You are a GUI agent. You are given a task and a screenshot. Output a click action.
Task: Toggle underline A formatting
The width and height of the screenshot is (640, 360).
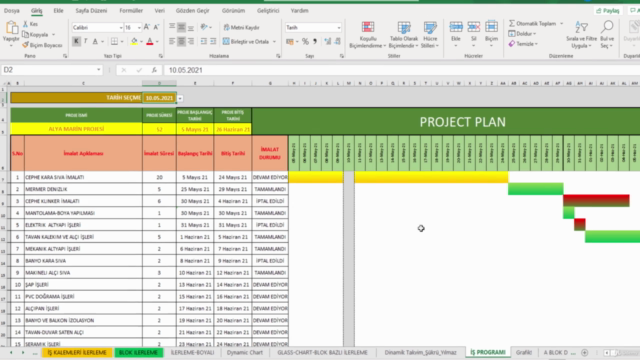95,41
